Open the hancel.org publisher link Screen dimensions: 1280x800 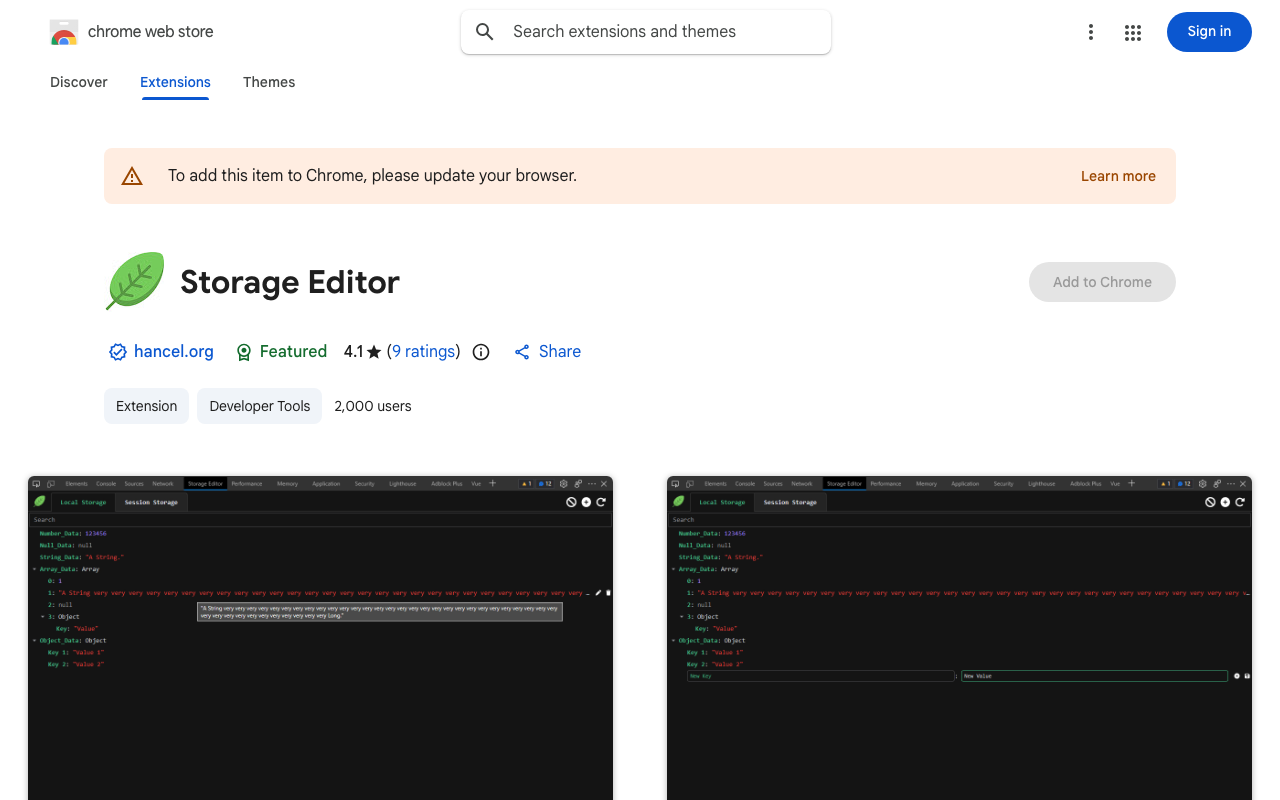coord(174,352)
